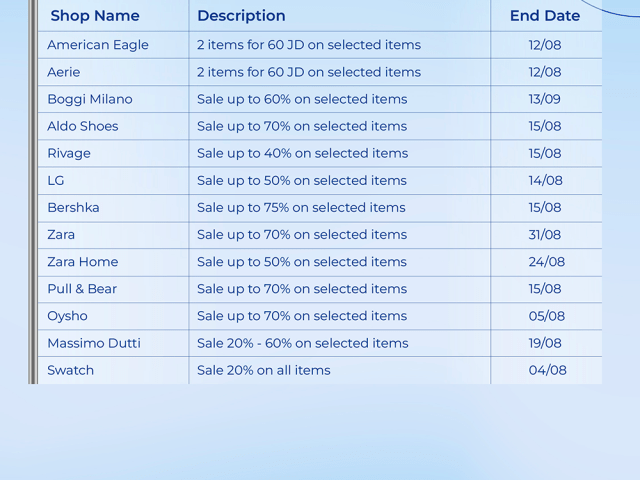This screenshot has height=480, width=640.
Task: Click the "Sale 20% on all items" description
Action: click(264, 369)
